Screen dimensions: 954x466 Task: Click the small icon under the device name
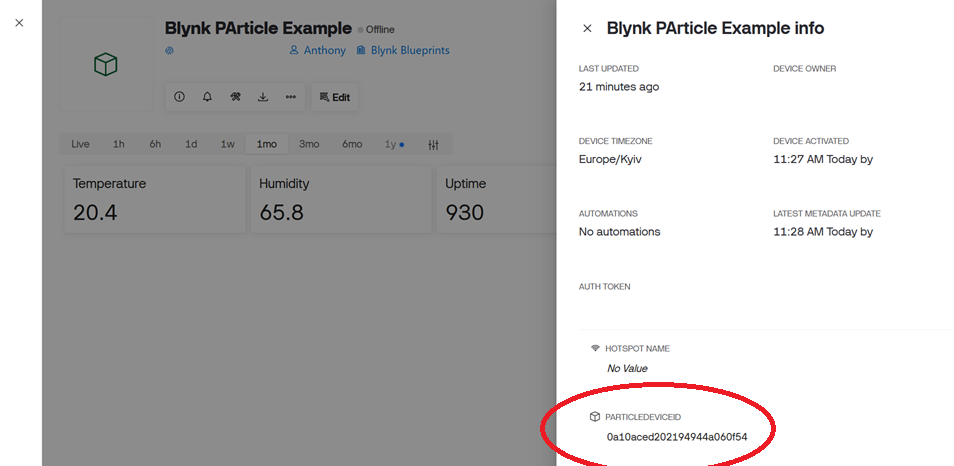pos(170,51)
